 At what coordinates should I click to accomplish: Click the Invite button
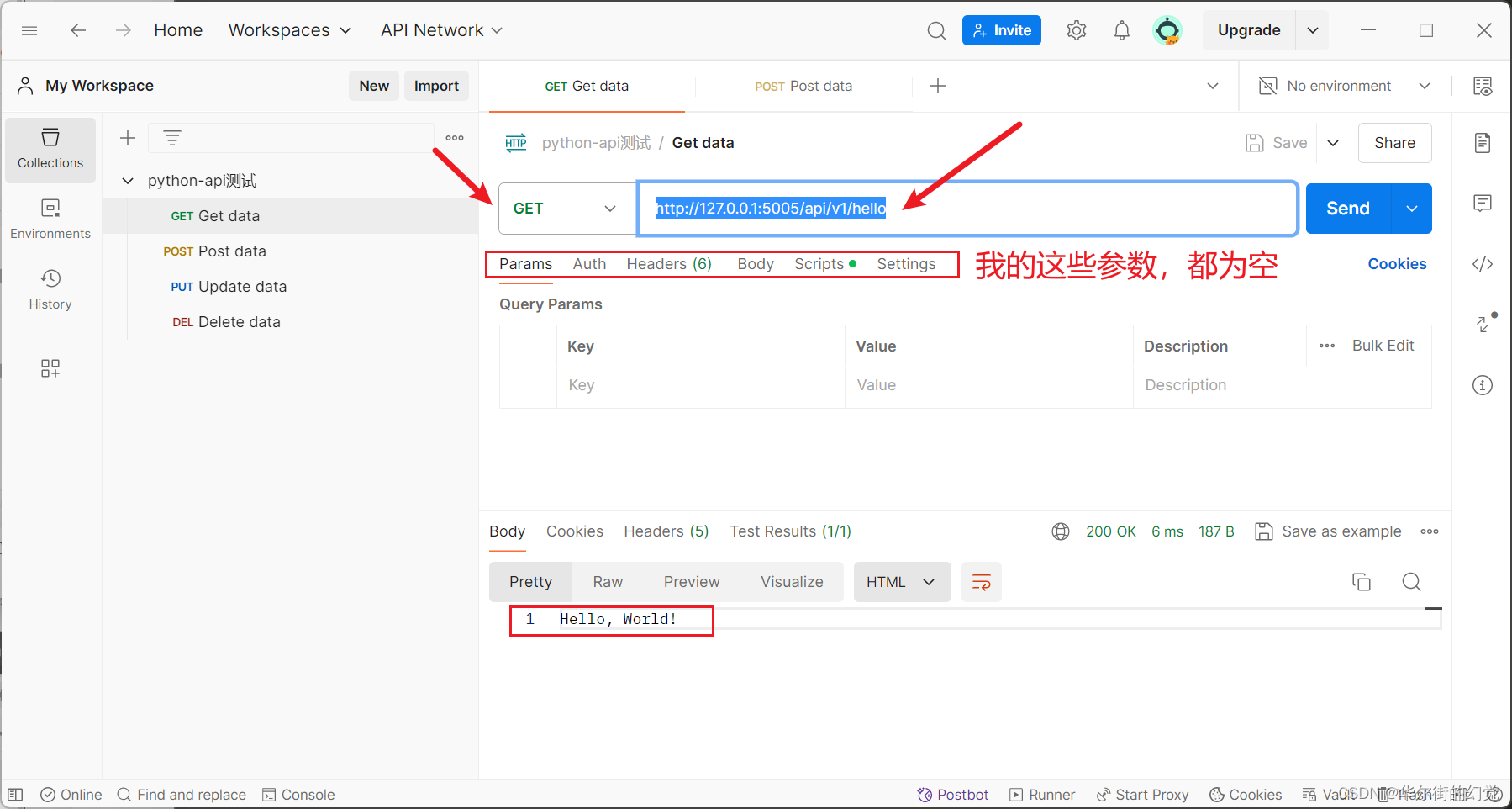coord(1001,30)
